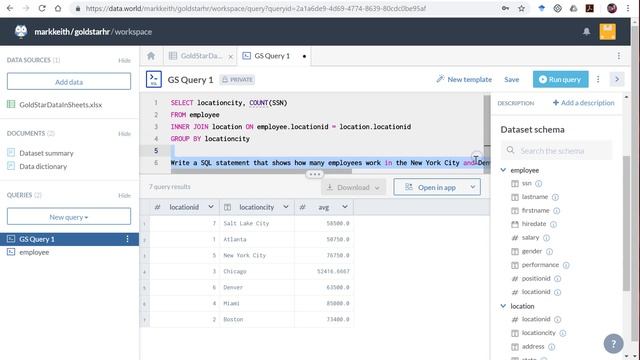Select the hiredate field in schema
This screenshot has height=360, width=640.
533,224
